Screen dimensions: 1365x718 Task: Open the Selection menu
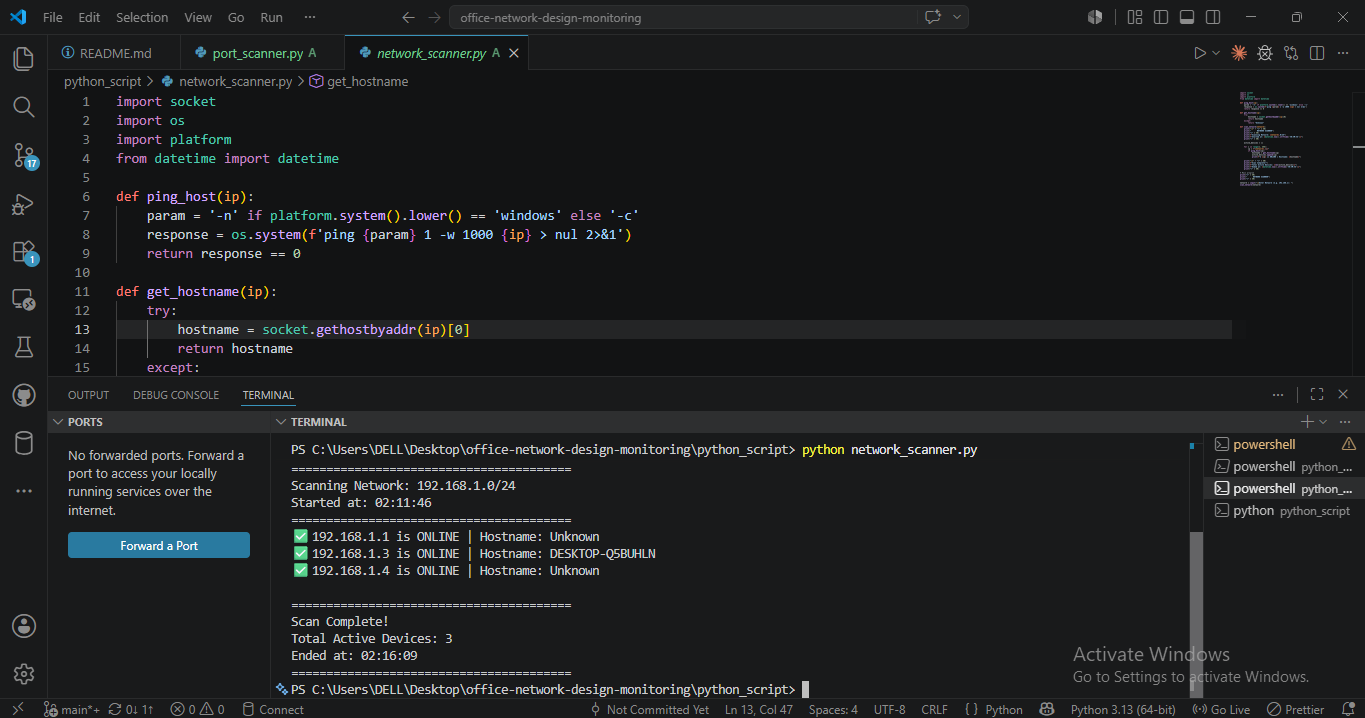[x=142, y=17]
